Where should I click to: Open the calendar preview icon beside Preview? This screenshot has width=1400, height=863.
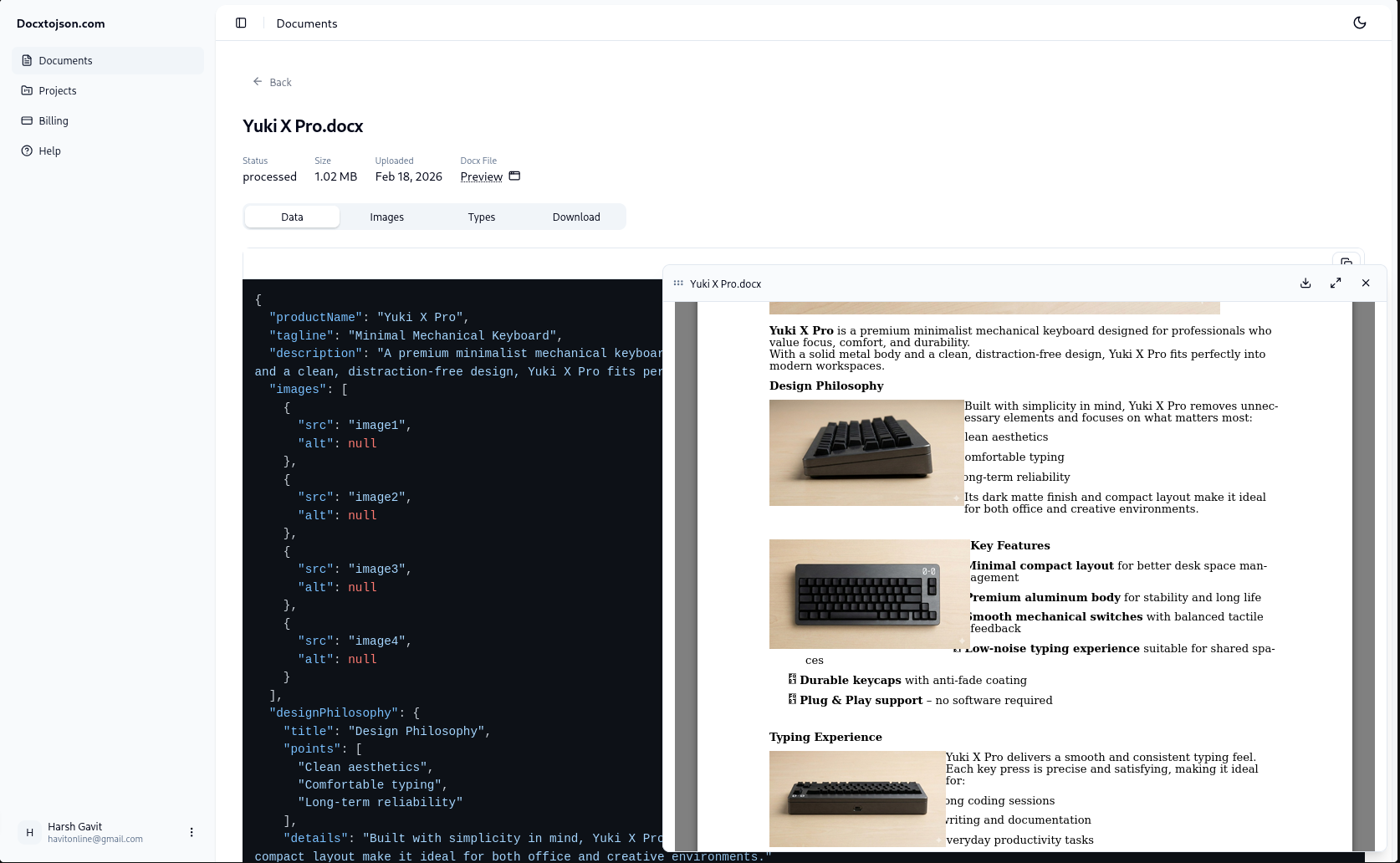coord(514,176)
